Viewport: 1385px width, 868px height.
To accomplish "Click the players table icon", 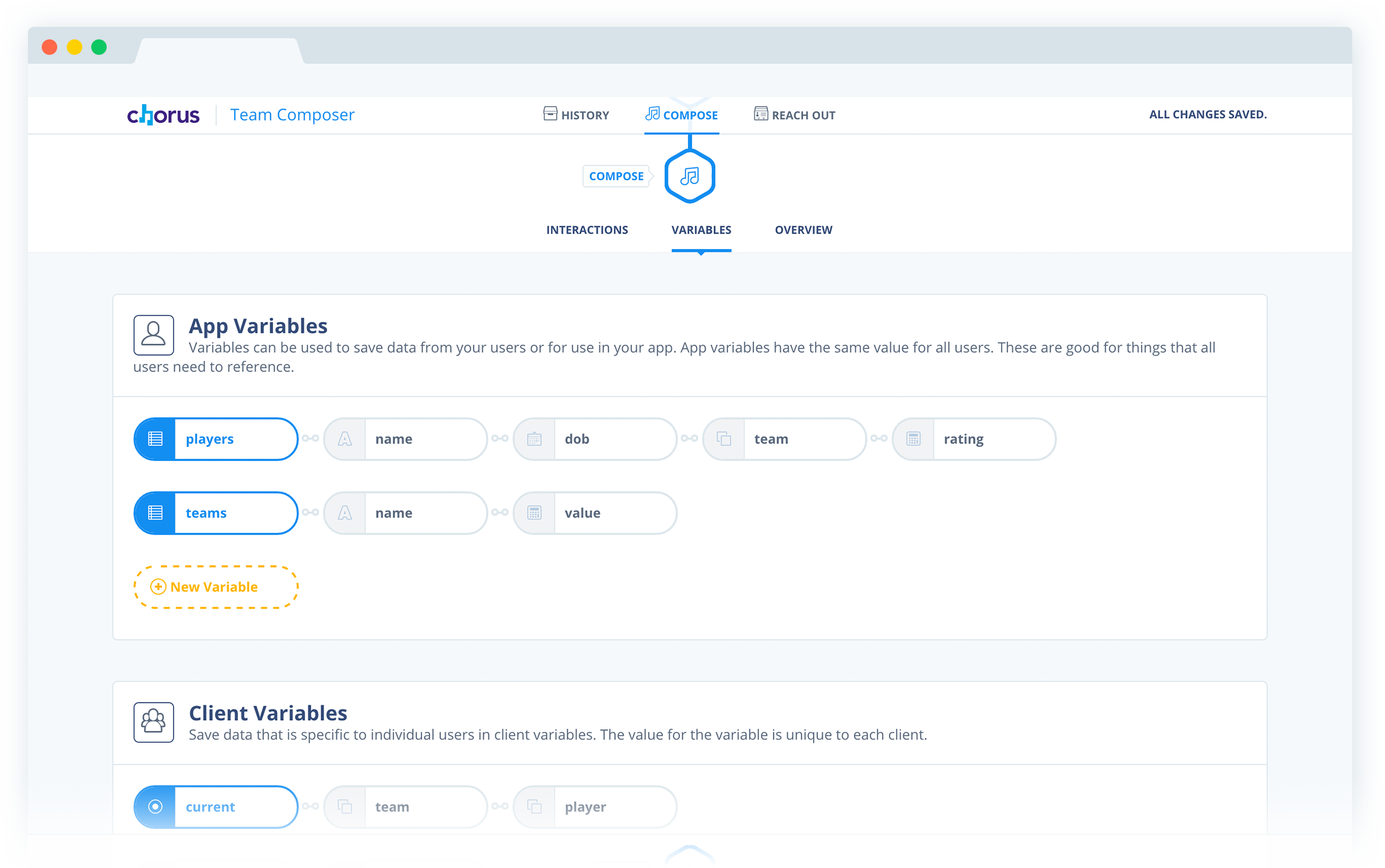I will coord(155,439).
